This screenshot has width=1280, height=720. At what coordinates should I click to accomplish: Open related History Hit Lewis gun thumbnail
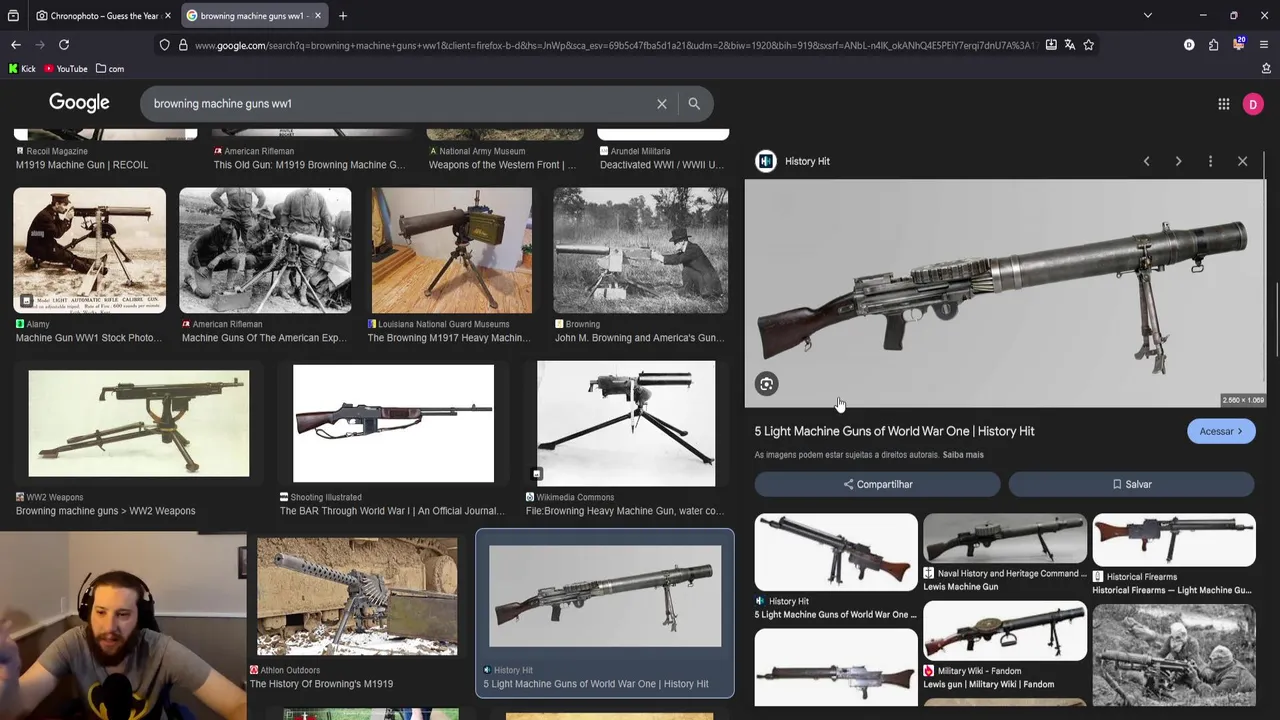coord(836,552)
